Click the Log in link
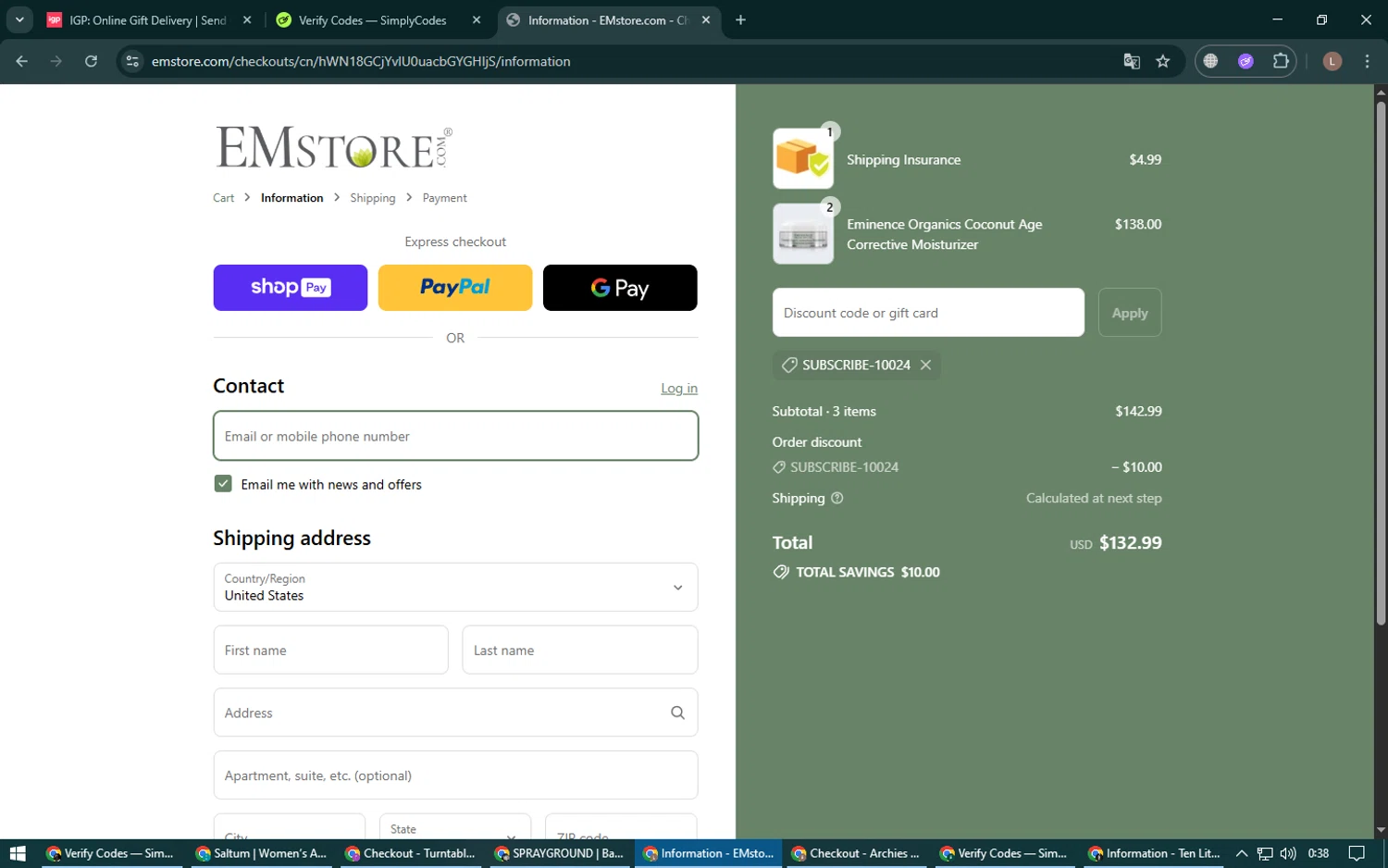 point(678,389)
